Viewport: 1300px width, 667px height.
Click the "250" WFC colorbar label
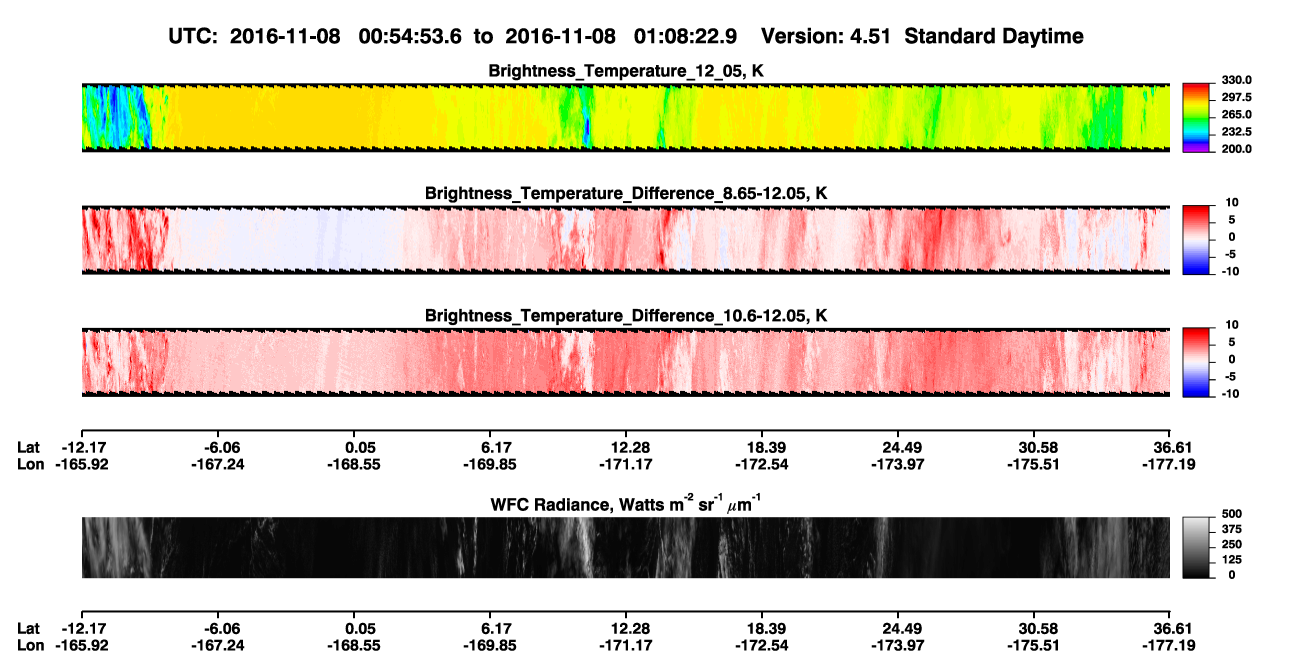pos(1231,546)
